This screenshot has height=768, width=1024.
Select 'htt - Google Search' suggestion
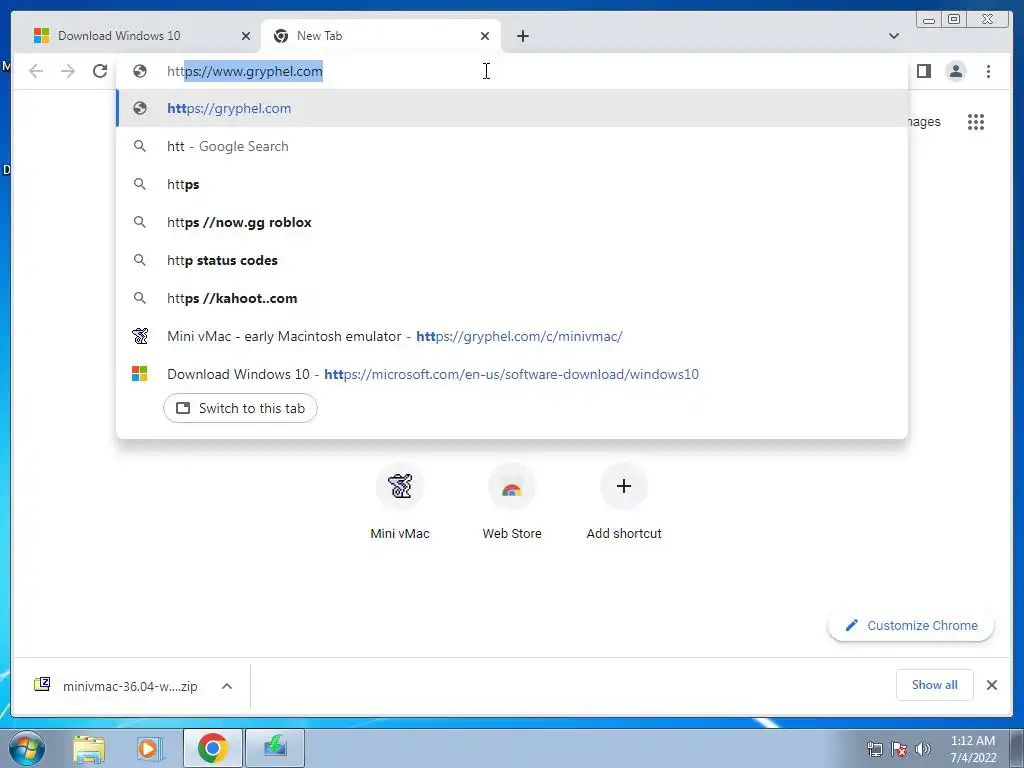click(512, 146)
